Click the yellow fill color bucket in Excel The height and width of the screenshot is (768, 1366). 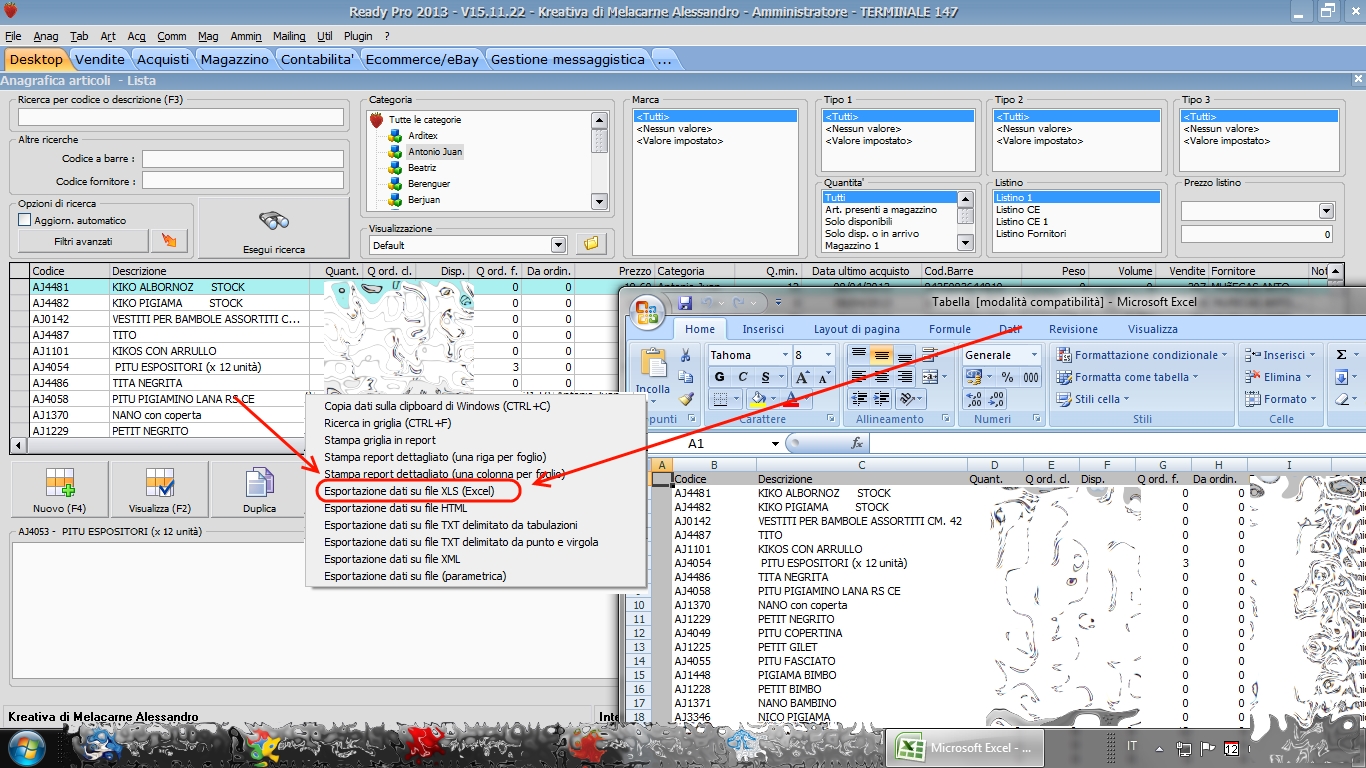(758, 399)
